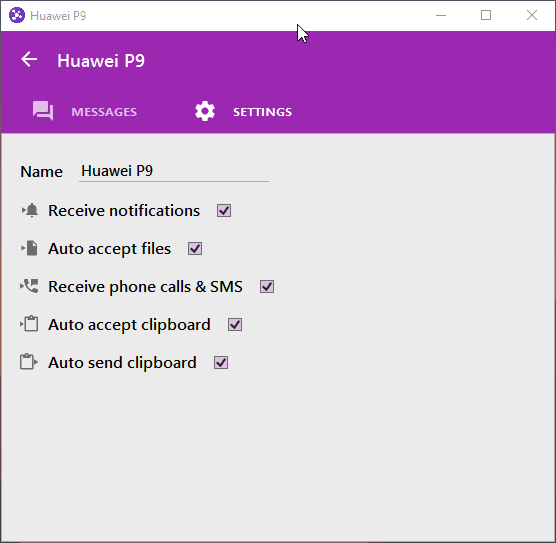Click the clipboard icon beside Auto send clipboard
The height and width of the screenshot is (543, 556).
coord(29,362)
